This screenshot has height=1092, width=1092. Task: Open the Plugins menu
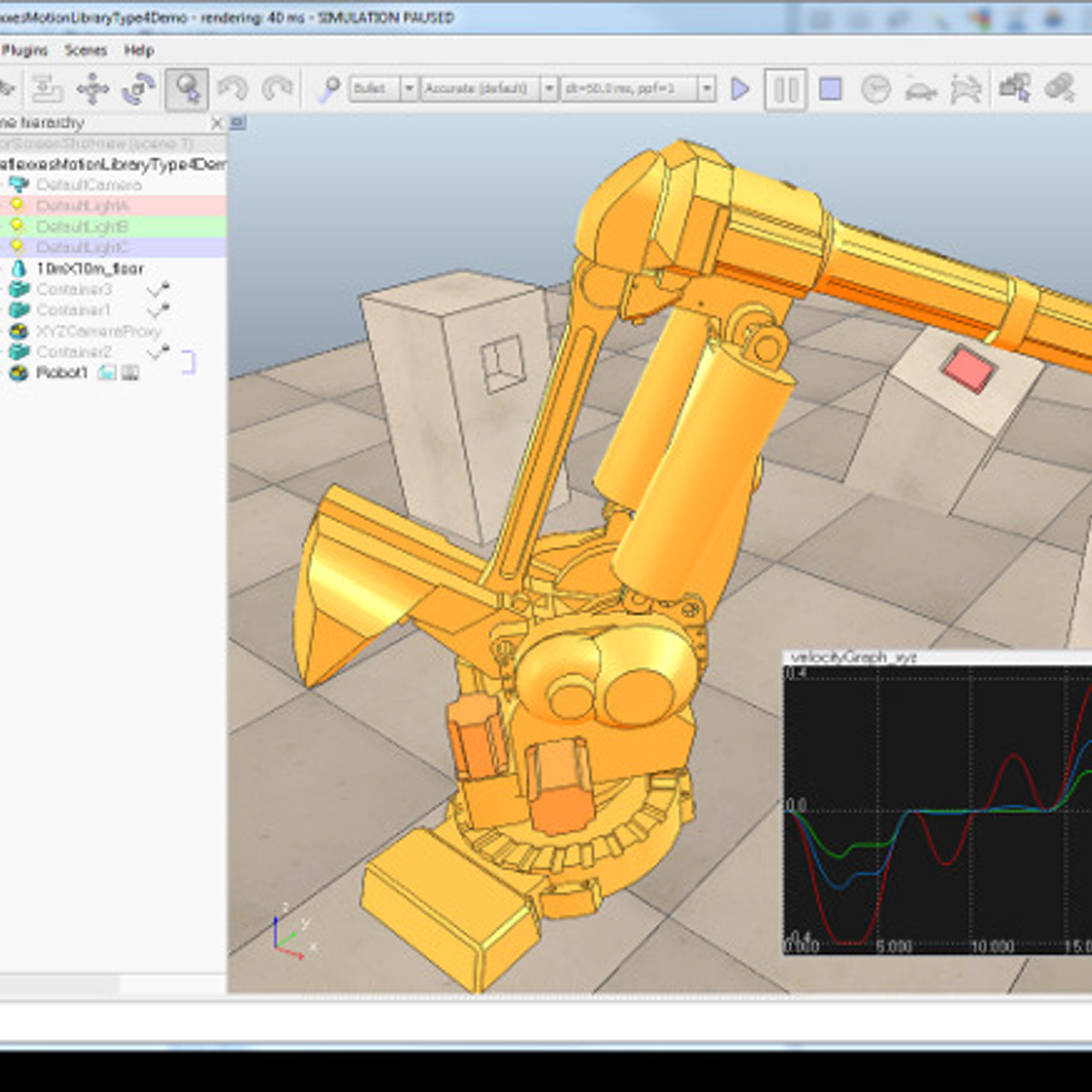25,50
